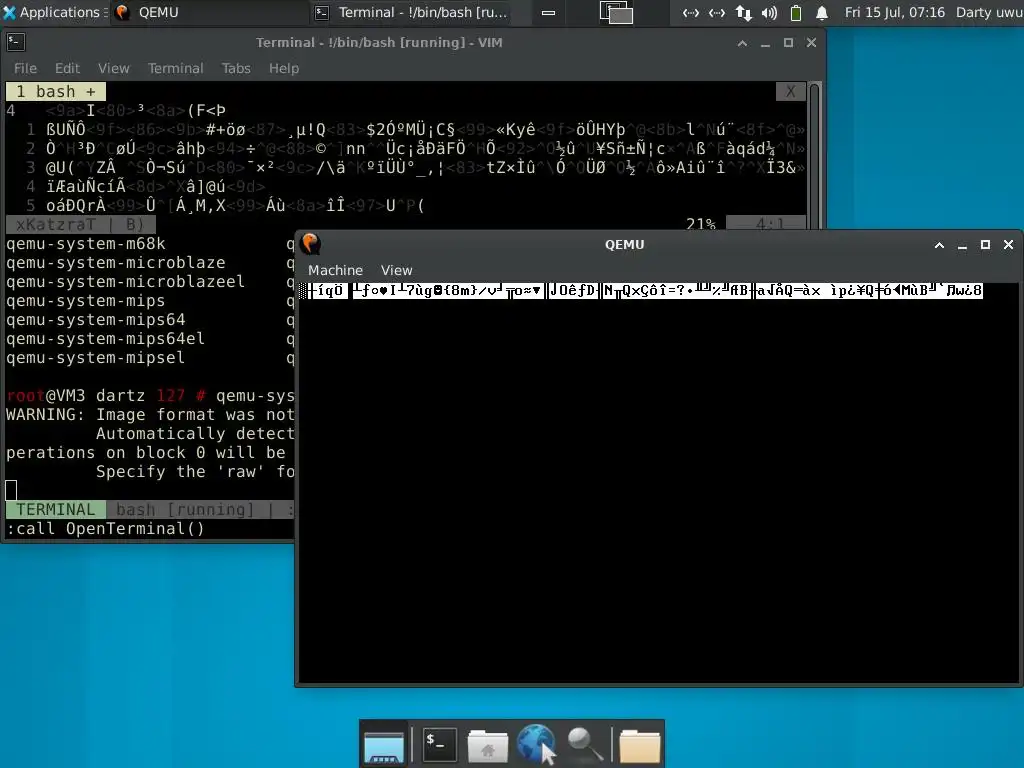This screenshot has width=1024, height=768.
Task: Launch the terminal emulator from the dock
Action: 439,744
